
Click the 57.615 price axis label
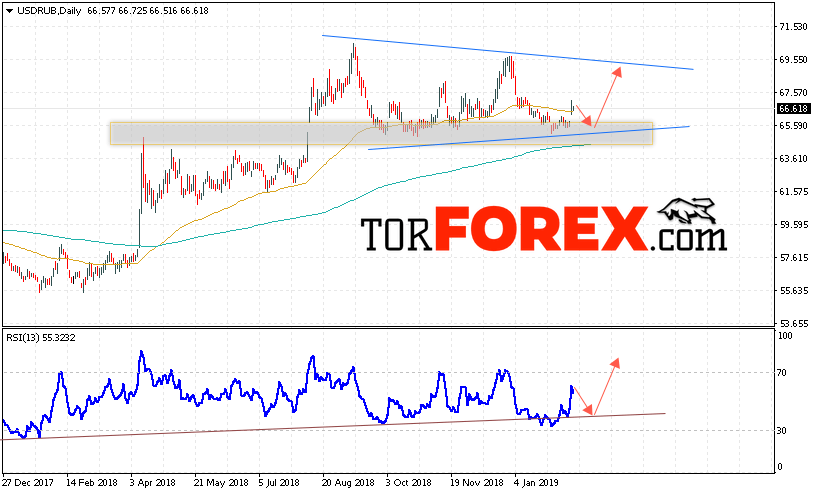[793, 257]
